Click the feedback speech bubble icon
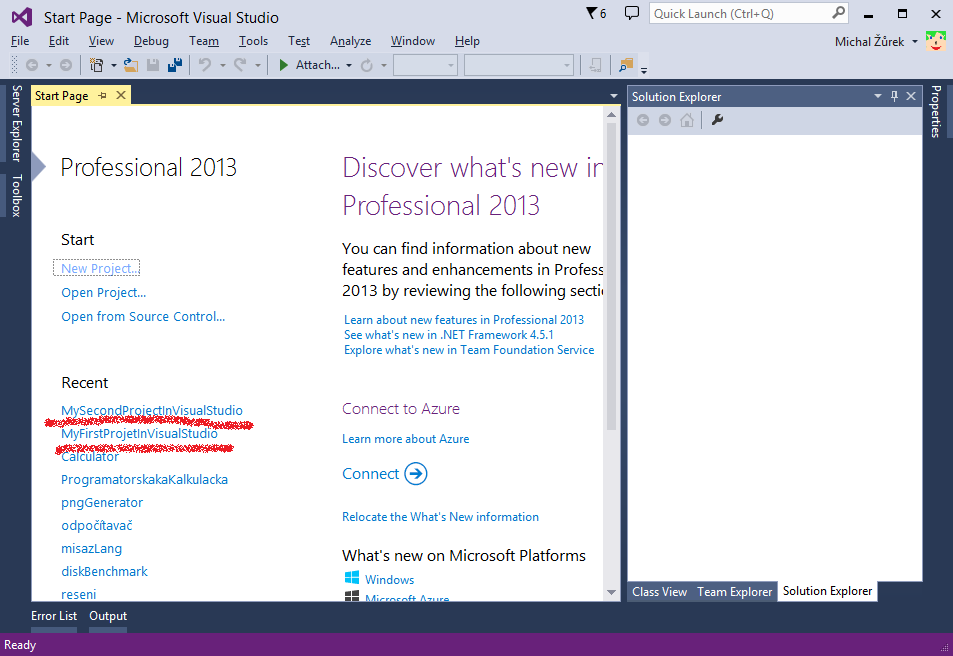 pyautogui.click(x=631, y=13)
